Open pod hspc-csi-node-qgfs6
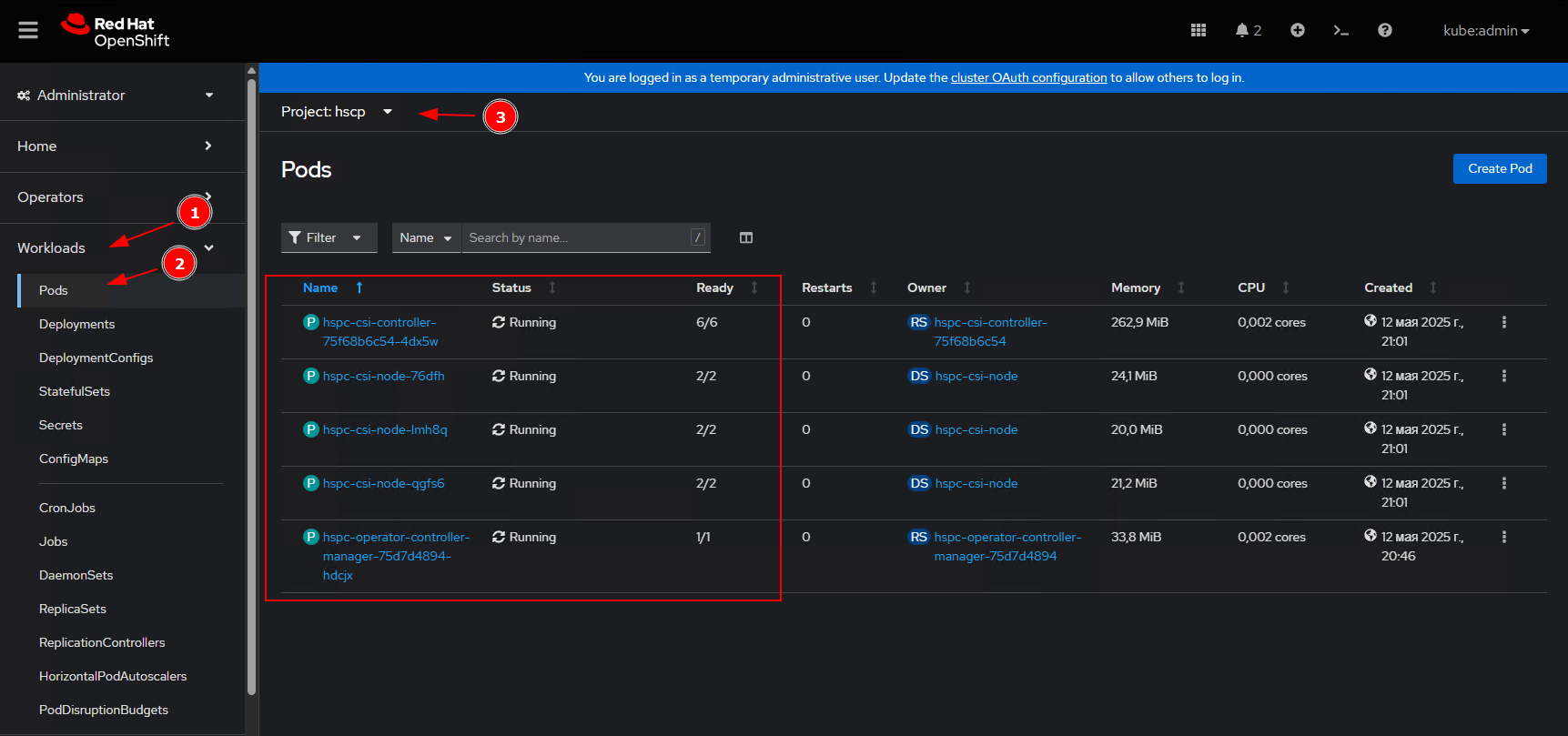Image resolution: width=1568 pixels, height=736 pixels. pyautogui.click(x=384, y=483)
